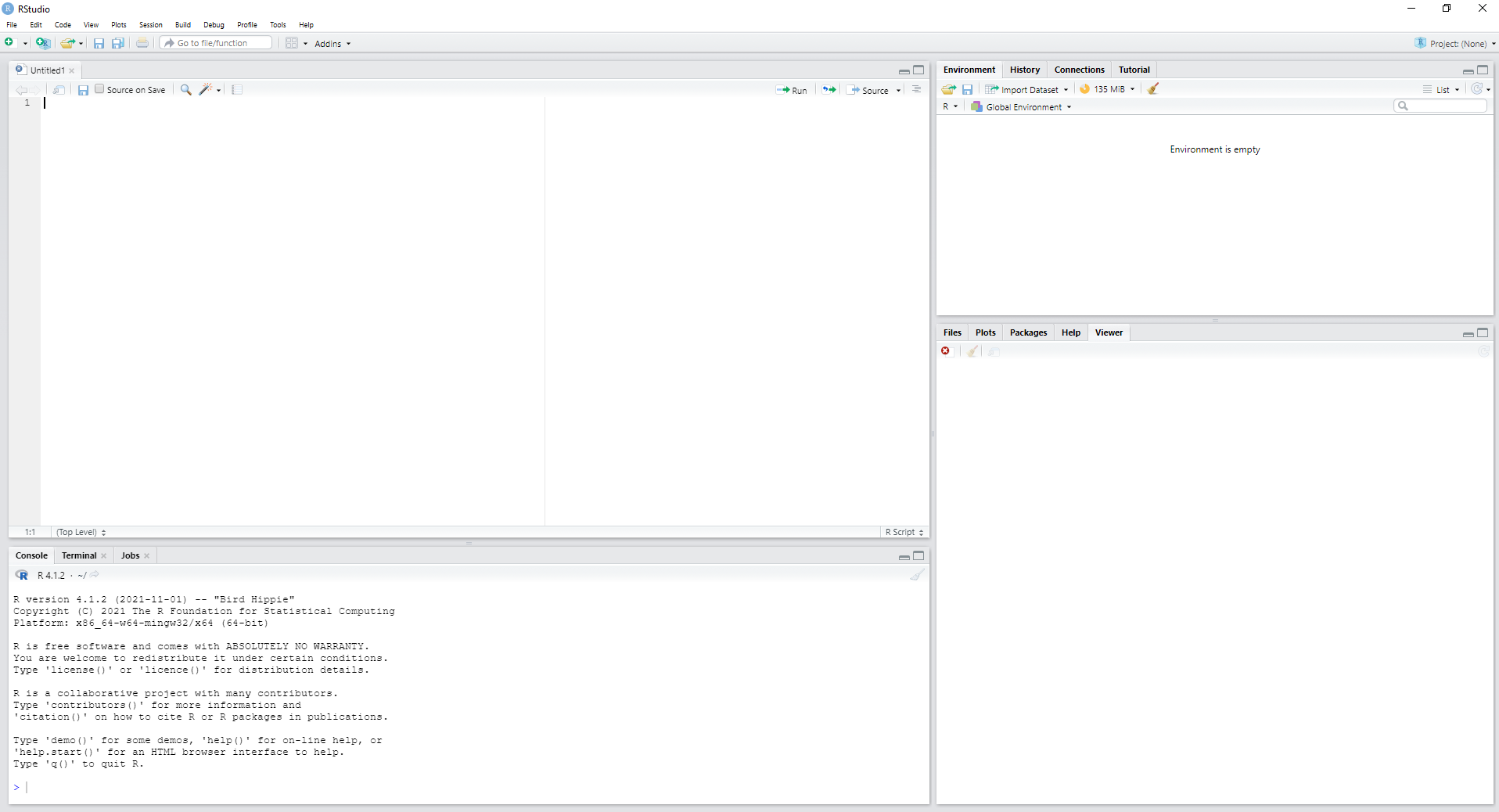
Task: Click the code tools magic wand
Action: (205, 90)
